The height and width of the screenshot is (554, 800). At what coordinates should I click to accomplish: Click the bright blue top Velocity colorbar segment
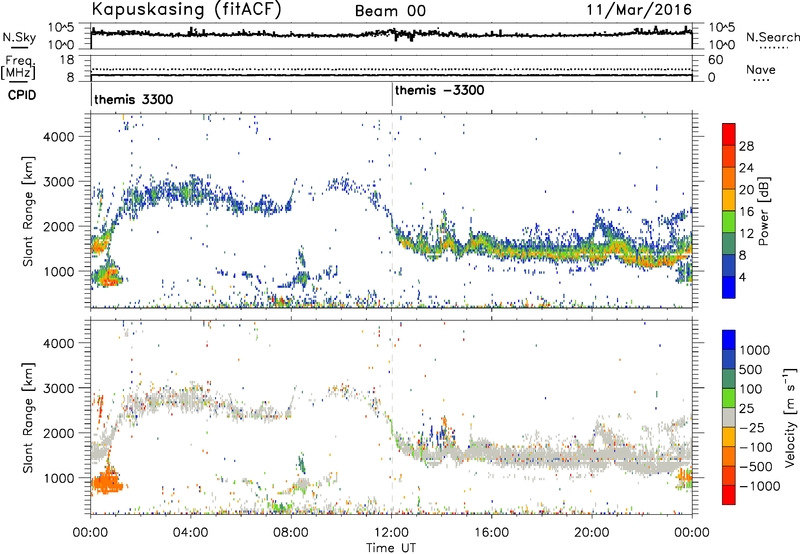[729, 340]
